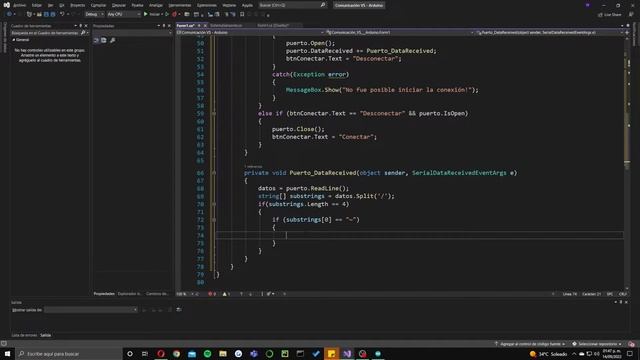Screen dimensions: 640x360
Task: Close the Cuadro de herramientas panel
Action: pos(86,26)
